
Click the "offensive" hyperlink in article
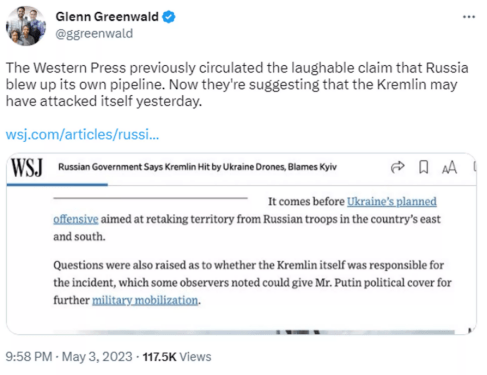[76, 219]
